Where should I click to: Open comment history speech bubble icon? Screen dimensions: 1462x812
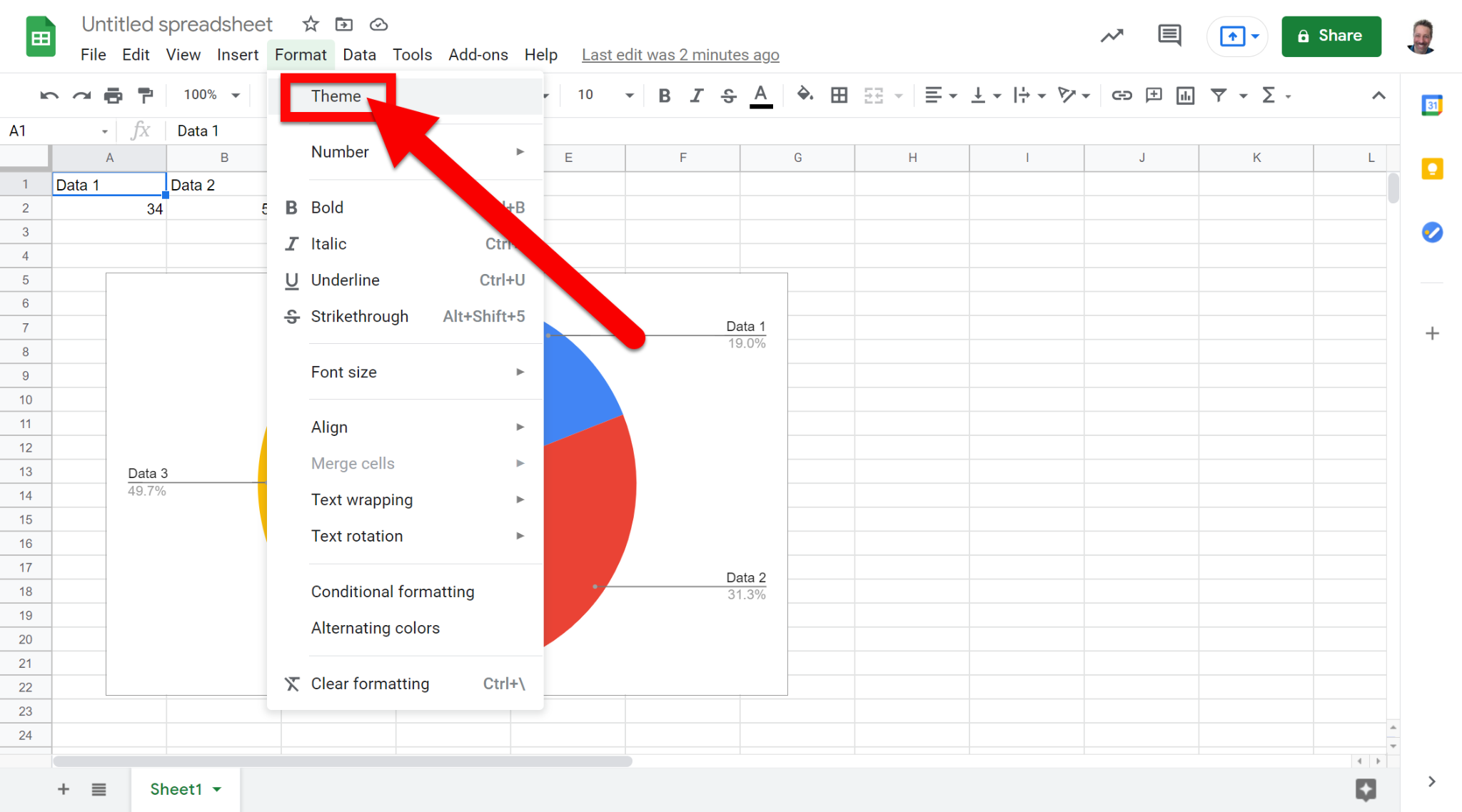click(x=1169, y=35)
